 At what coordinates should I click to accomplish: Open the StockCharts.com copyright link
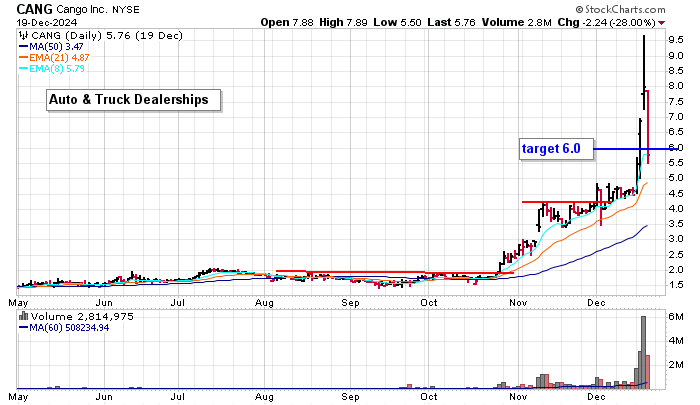coord(620,9)
